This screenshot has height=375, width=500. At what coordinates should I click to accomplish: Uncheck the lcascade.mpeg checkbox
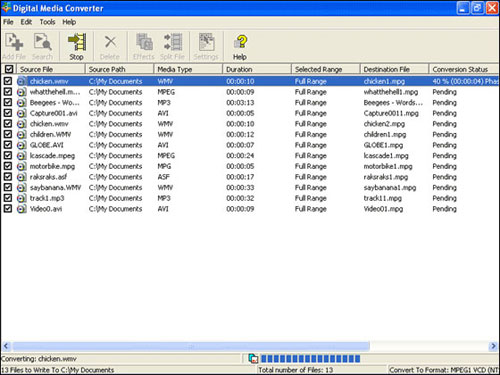click(x=8, y=156)
